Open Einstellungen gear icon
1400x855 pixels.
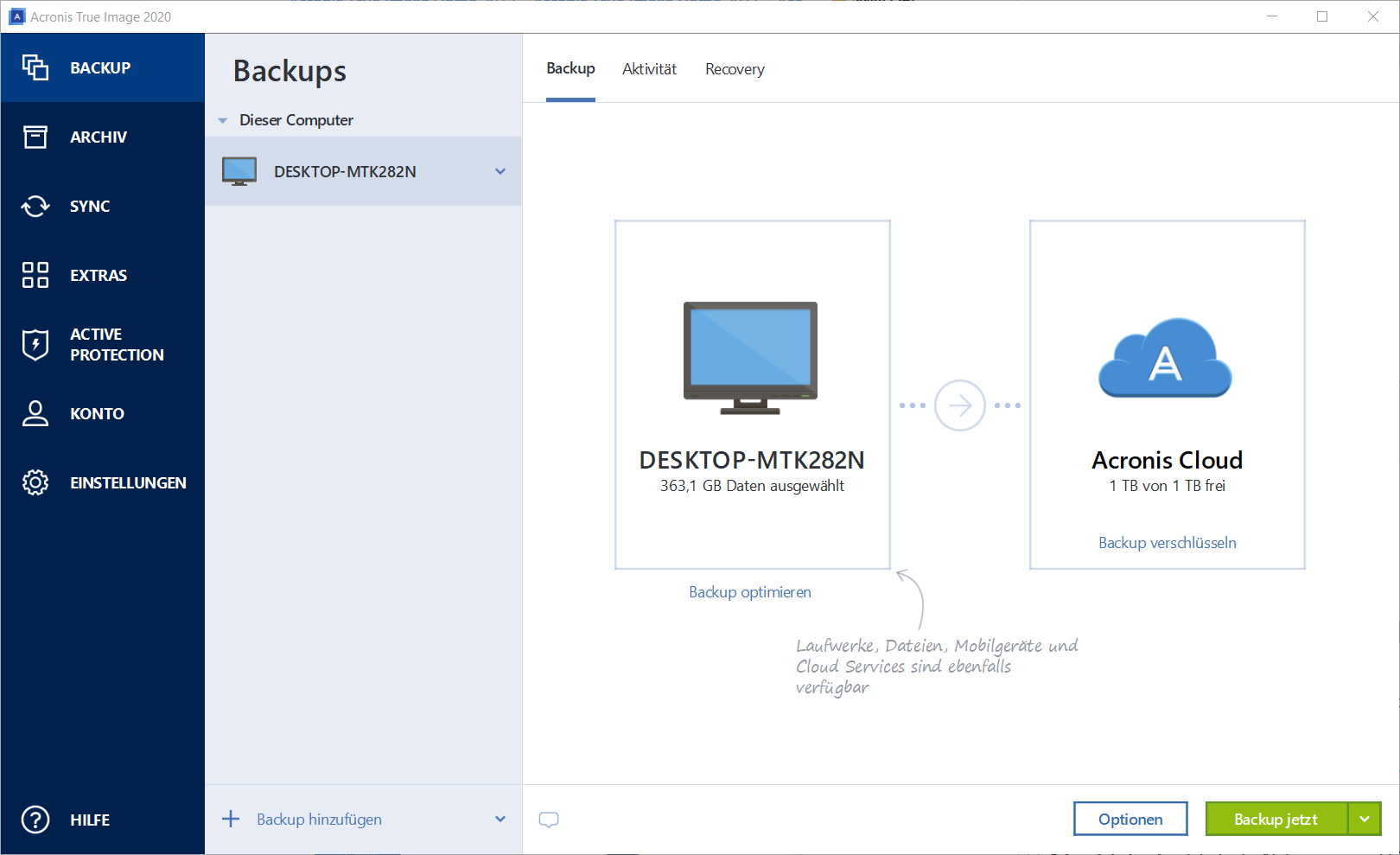[x=35, y=482]
